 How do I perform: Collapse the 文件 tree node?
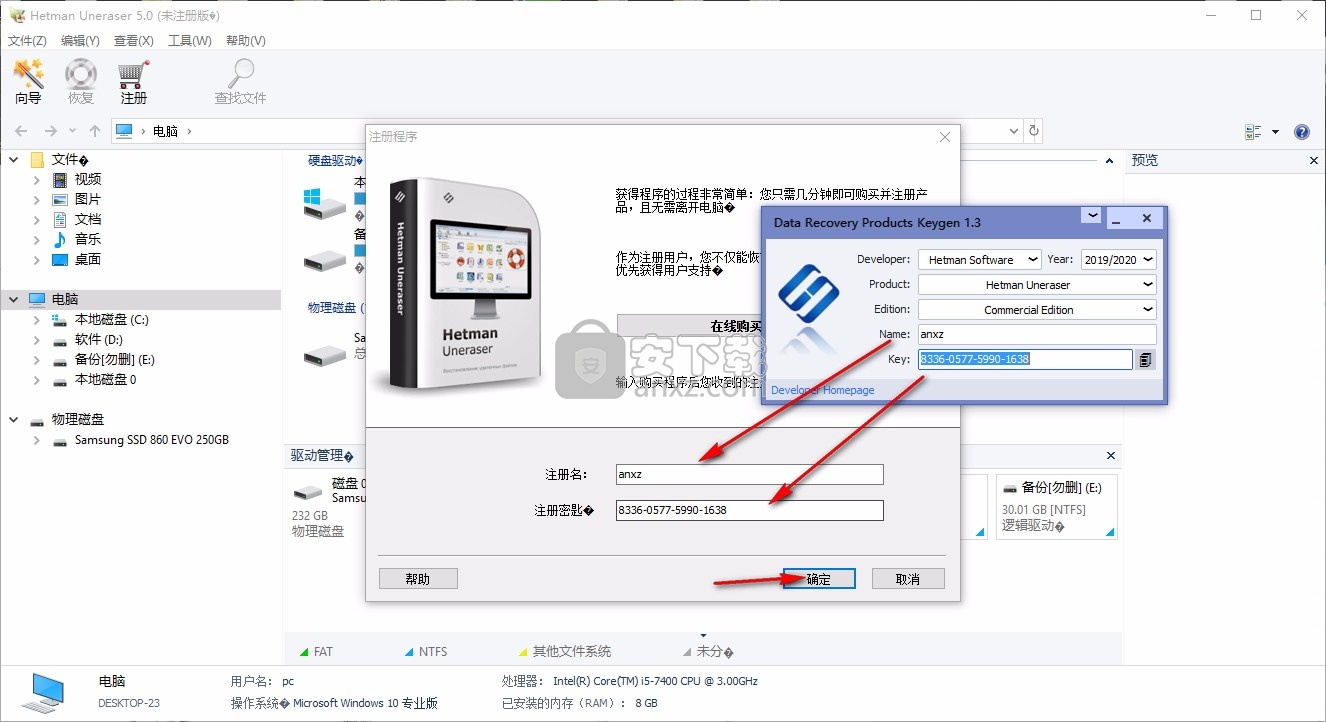point(14,159)
